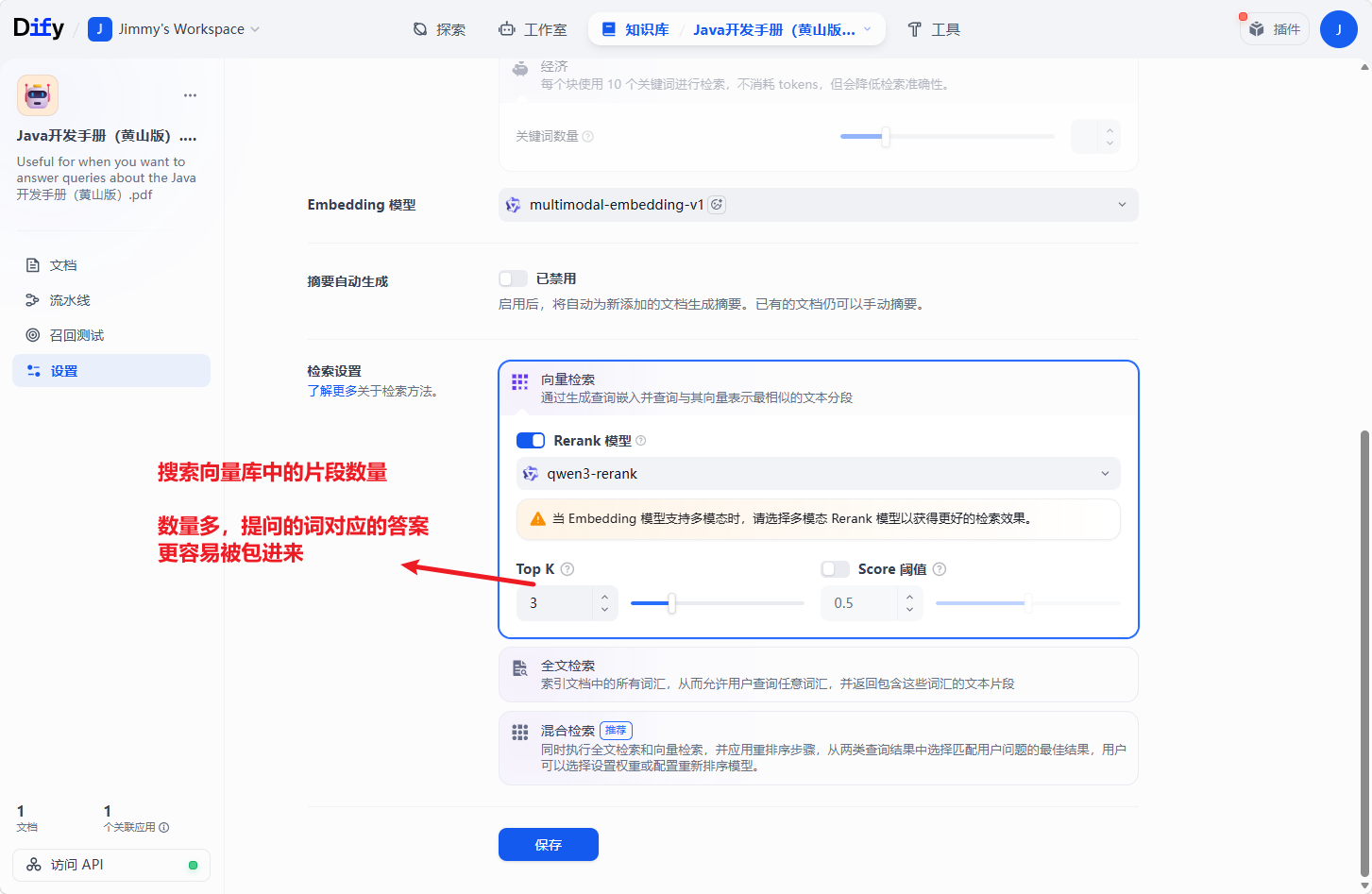Toggle 摘要自动生成 switch
The height and width of the screenshot is (894, 1372).
click(513, 278)
